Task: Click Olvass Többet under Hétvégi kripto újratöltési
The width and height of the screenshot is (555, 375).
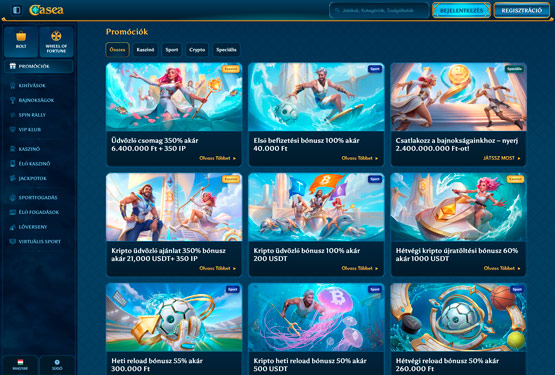Action: [x=502, y=268]
